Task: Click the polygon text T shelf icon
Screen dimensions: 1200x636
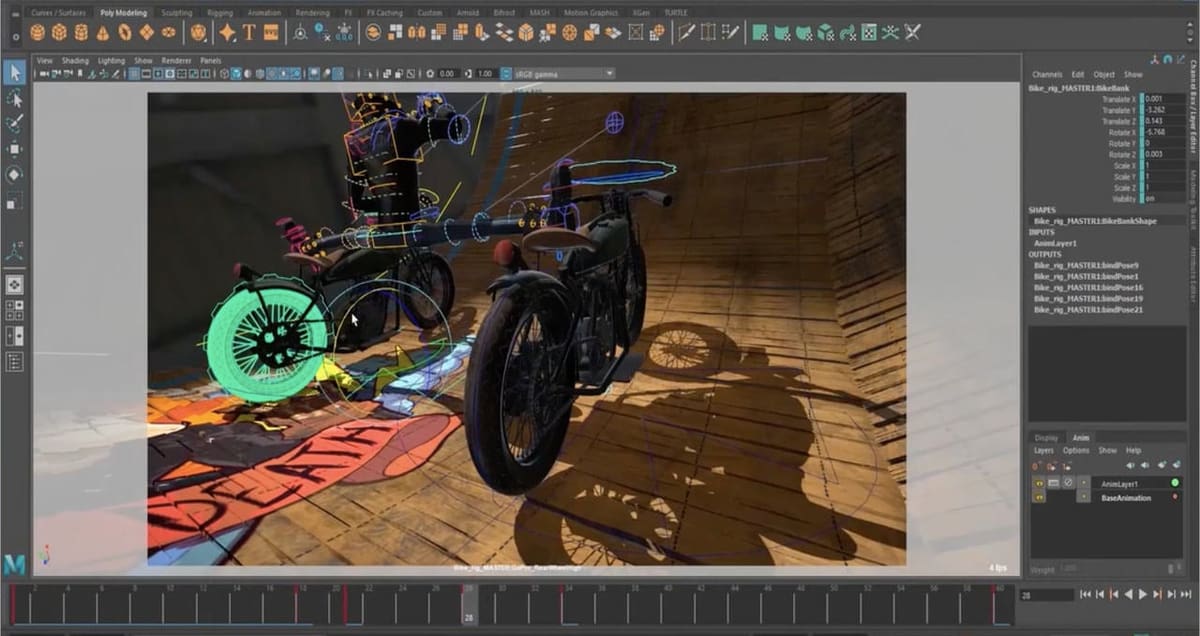Action: tap(249, 32)
